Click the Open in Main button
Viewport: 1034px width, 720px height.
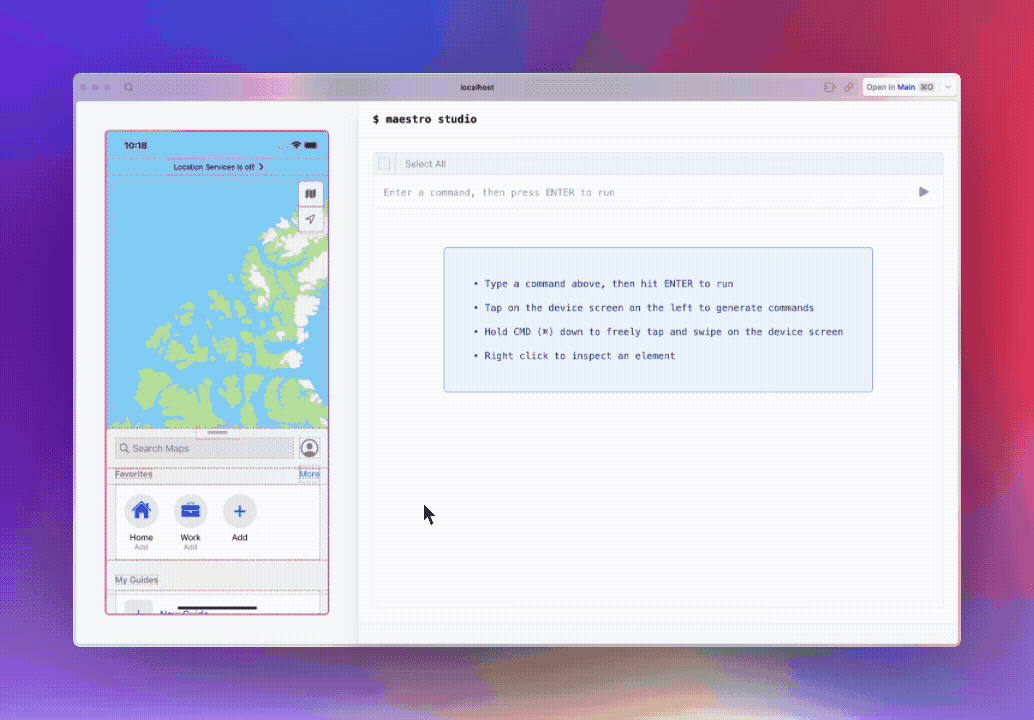click(x=900, y=87)
